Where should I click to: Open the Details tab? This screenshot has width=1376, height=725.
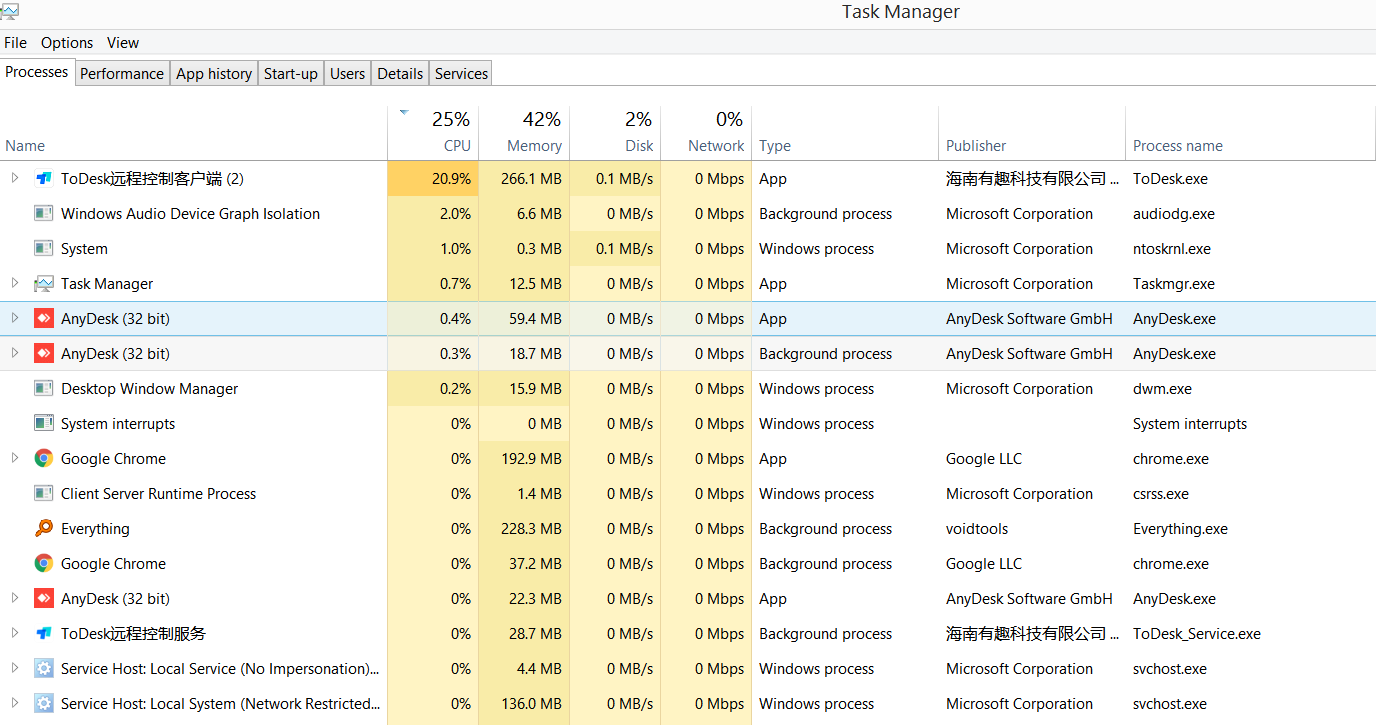pos(400,74)
